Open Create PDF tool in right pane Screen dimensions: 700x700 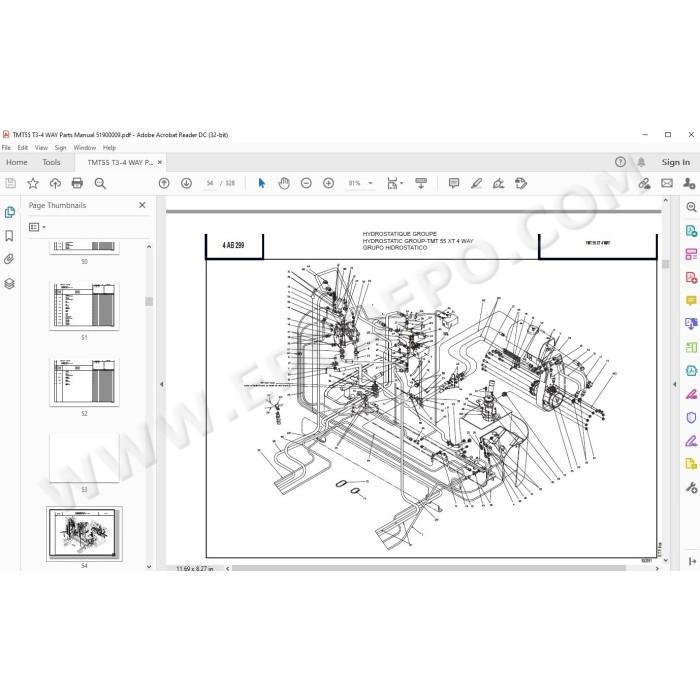tap(691, 277)
